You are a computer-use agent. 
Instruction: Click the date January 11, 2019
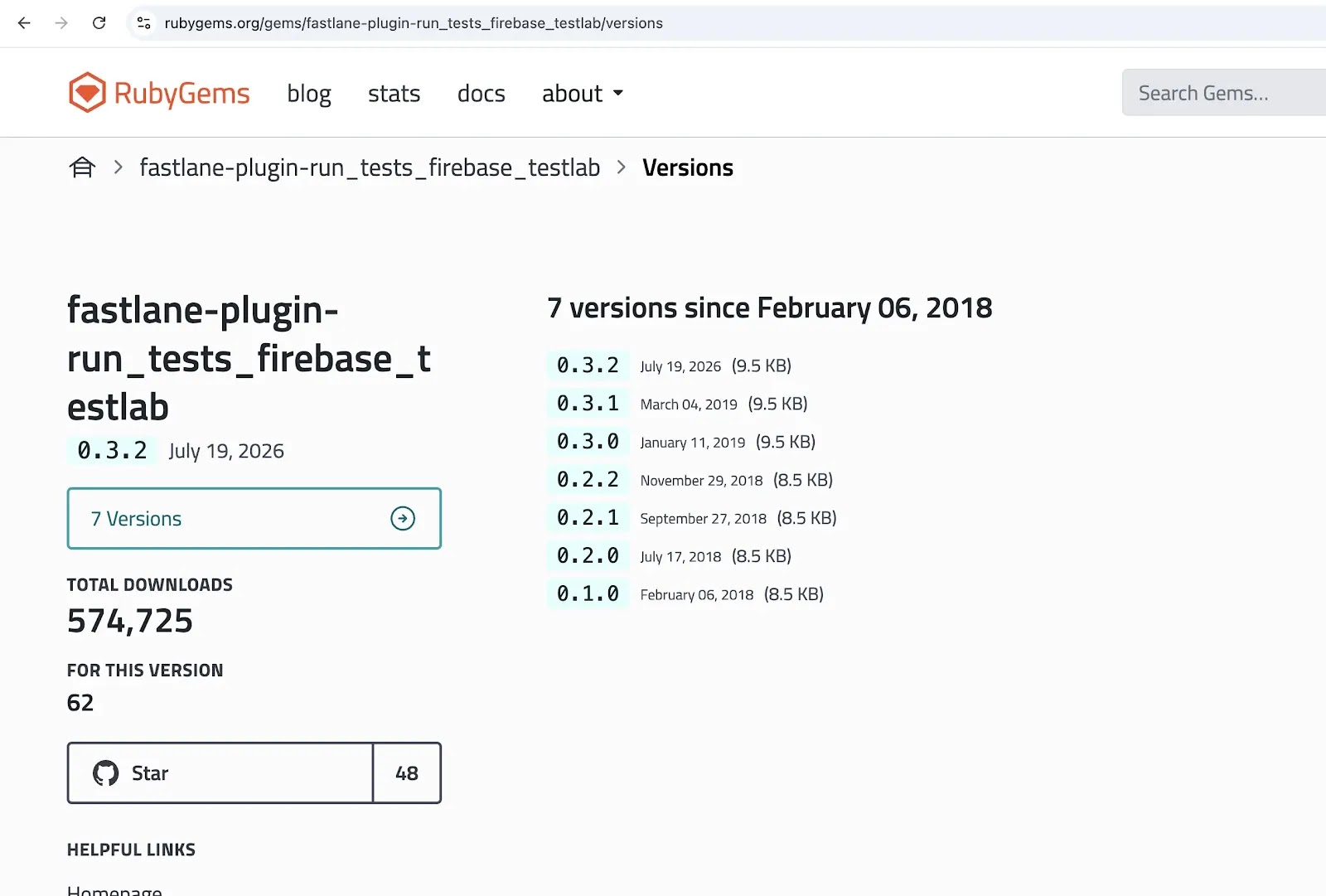(693, 443)
